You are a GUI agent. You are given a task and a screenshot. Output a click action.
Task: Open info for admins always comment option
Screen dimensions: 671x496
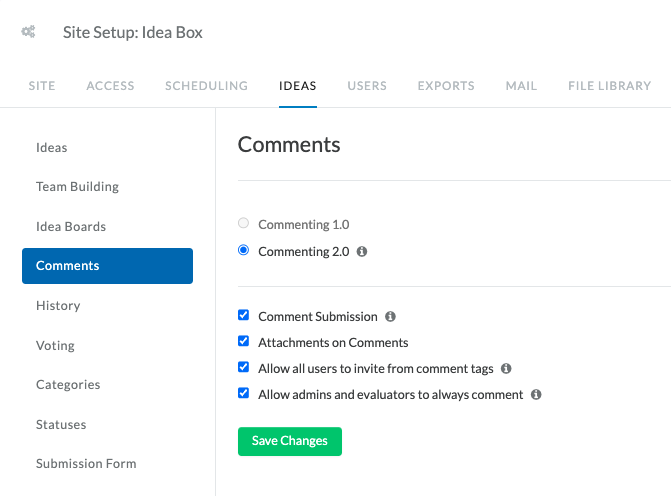pyautogui.click(x=536, y=395)
